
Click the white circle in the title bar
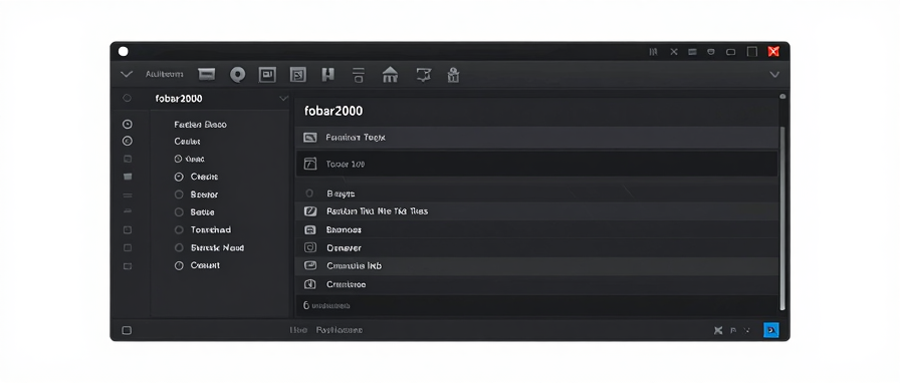123,52
